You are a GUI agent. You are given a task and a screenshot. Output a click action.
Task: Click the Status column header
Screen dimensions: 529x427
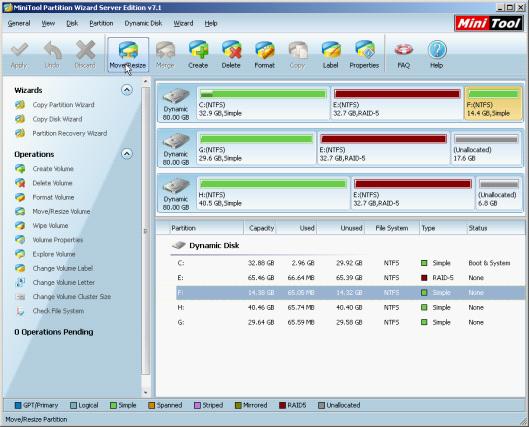(x=495, y=228)
